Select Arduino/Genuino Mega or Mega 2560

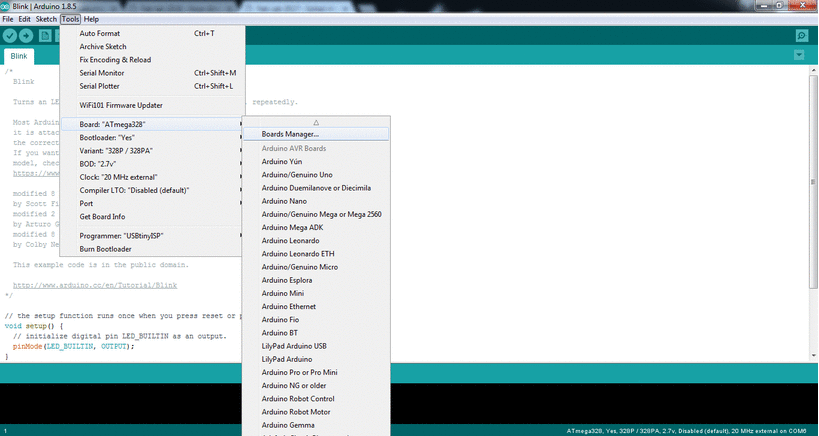coord(316,214)
